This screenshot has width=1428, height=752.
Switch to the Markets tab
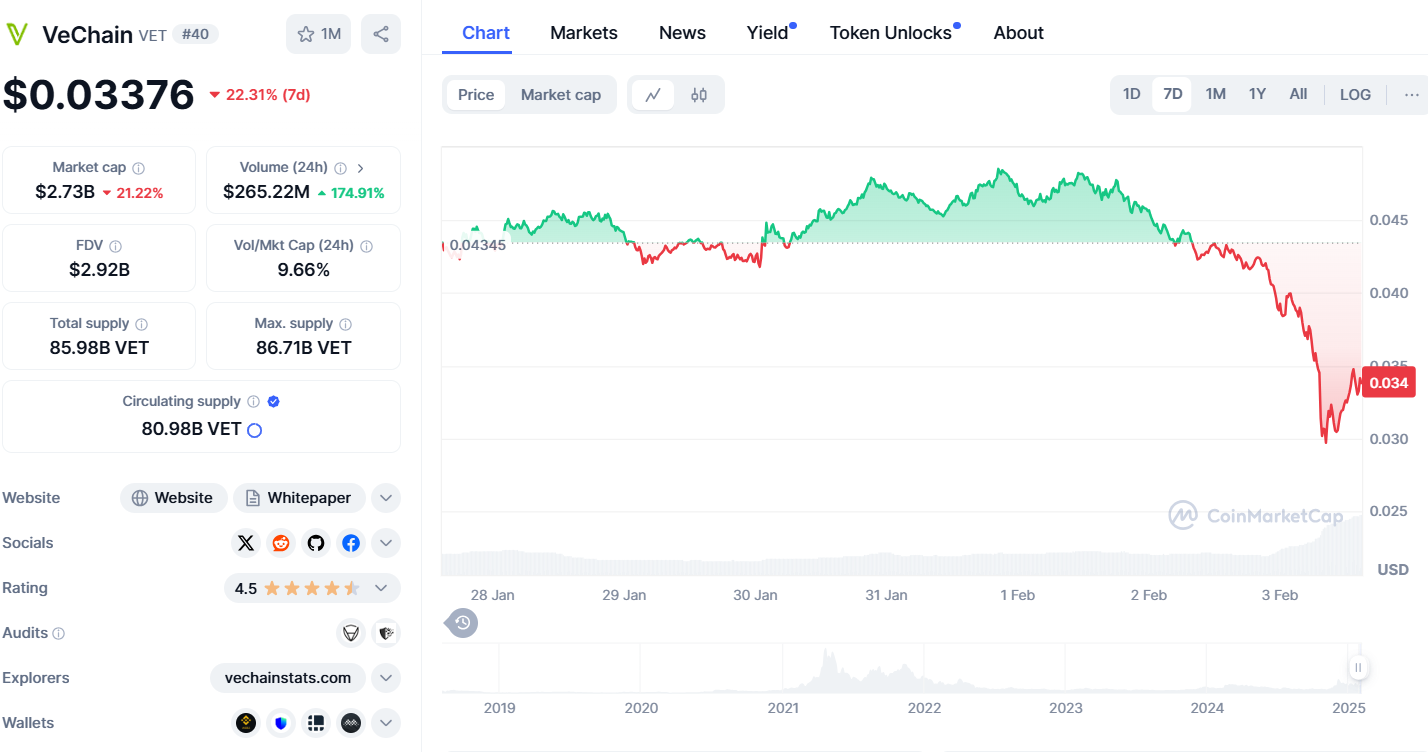tap(584, 33)
